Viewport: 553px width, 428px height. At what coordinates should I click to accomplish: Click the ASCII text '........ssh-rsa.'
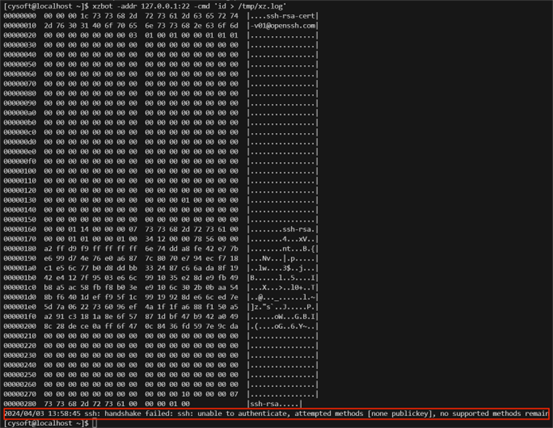[x=283, y=230]
